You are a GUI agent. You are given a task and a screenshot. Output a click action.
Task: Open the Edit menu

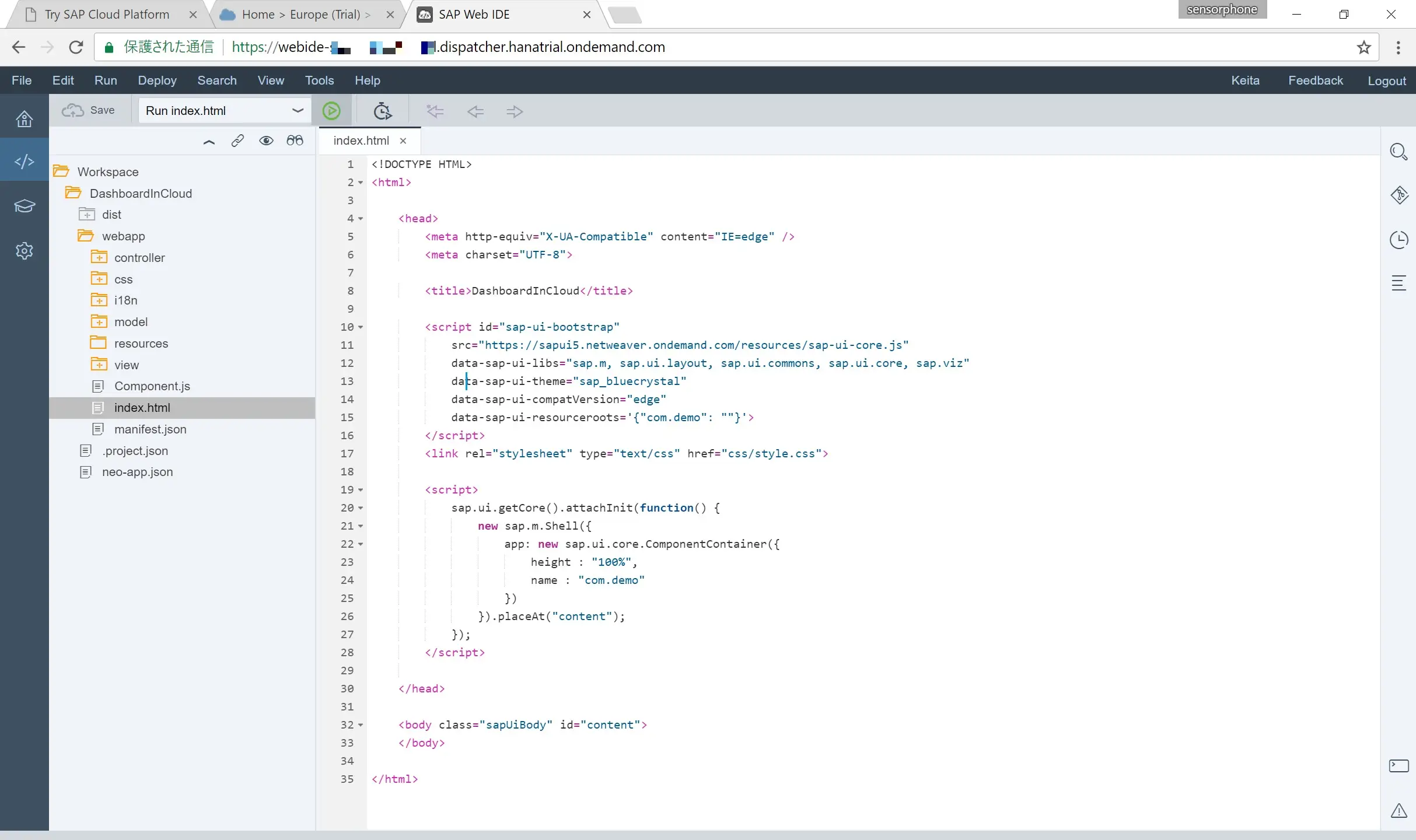(x=63, y=80)
